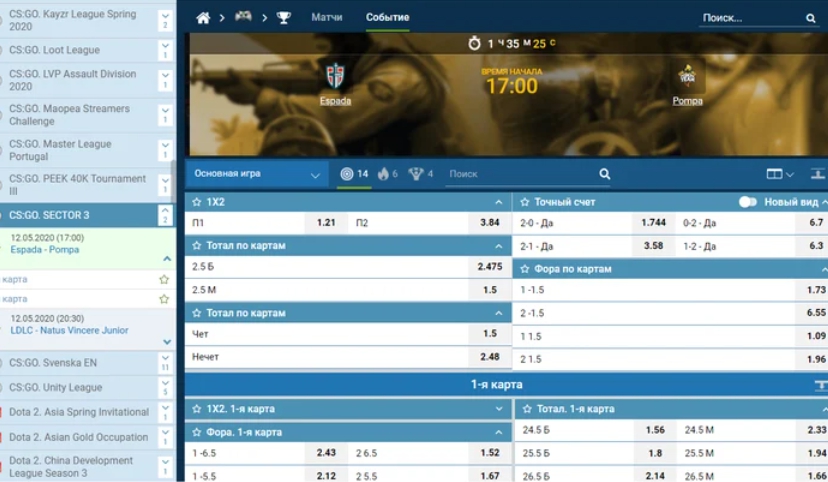Select the flame icon filter showing 6
This screenshot has width=828, height=482.
coord(387,174)
